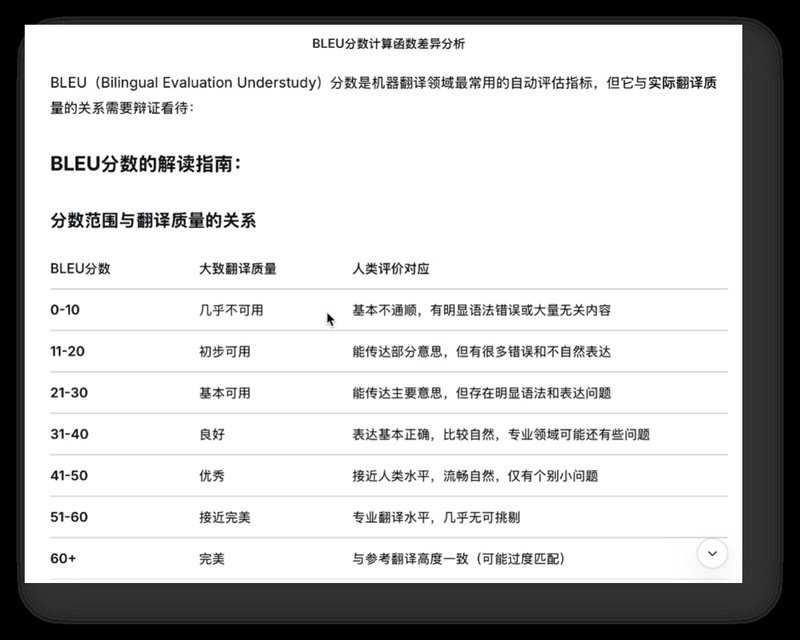Click the '大致翻译质量' column header
This screenshot has height=640, width=800.
pyautogui.click(x=237, y=269)
